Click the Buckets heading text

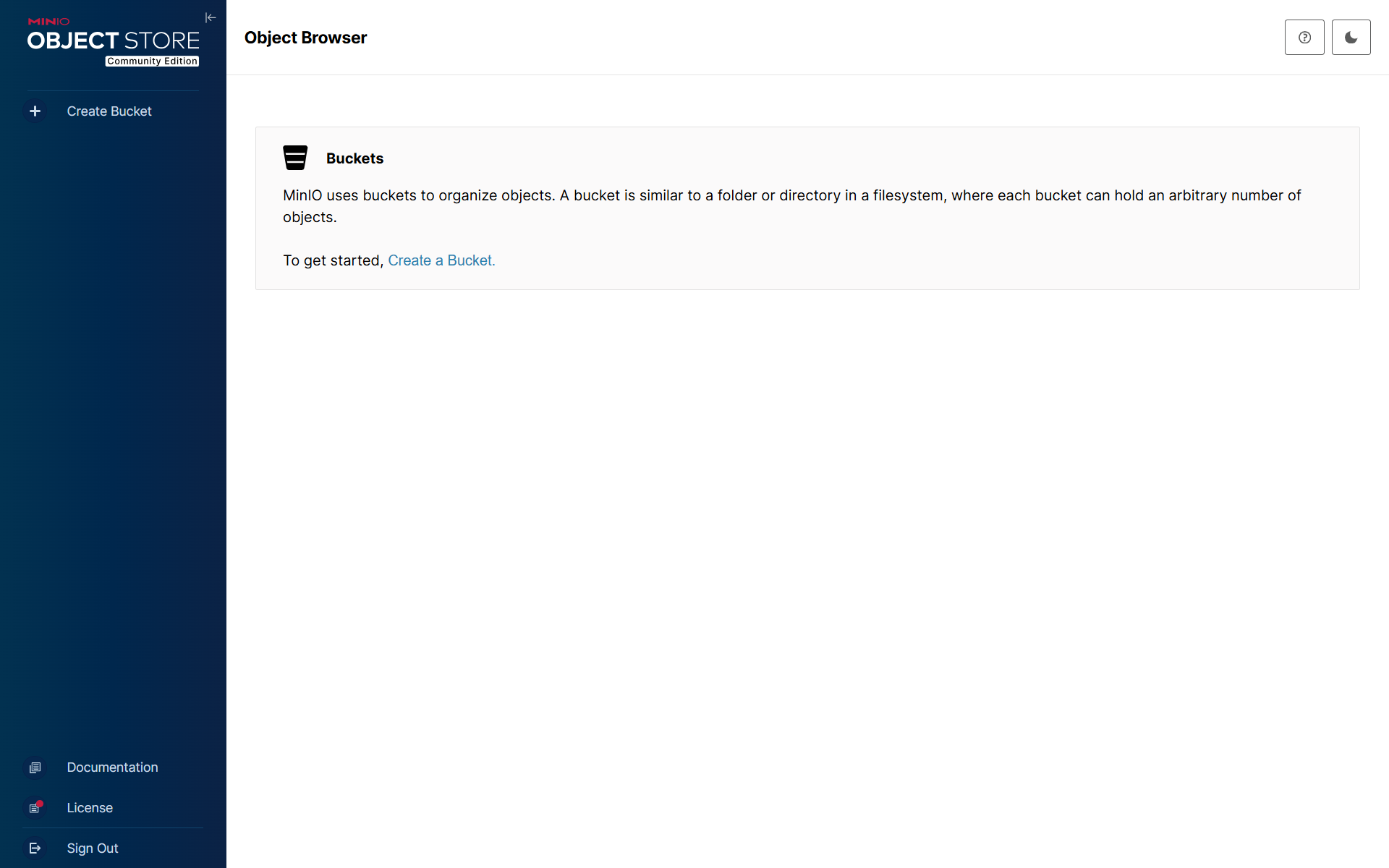(x=354, y=158)
